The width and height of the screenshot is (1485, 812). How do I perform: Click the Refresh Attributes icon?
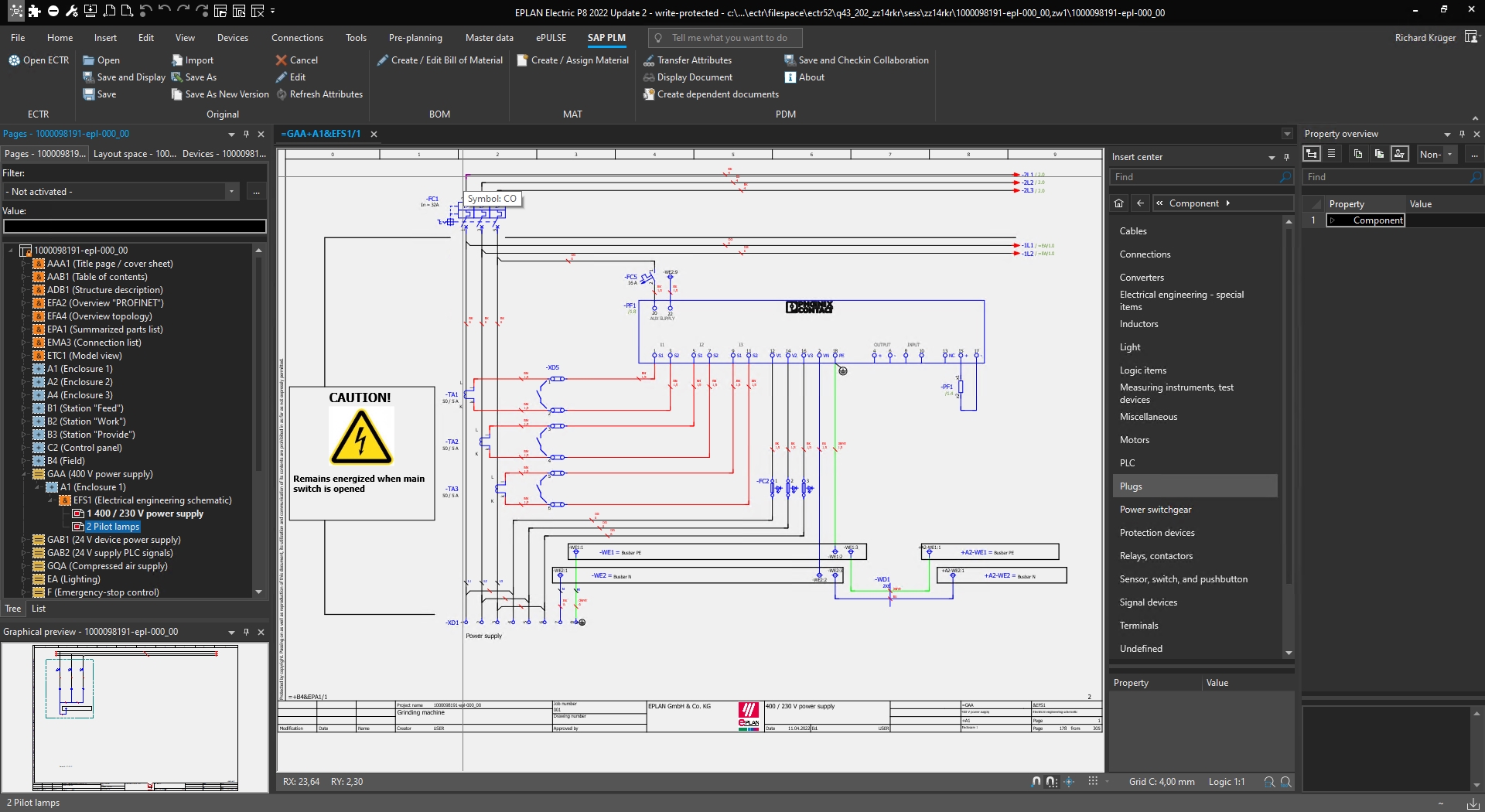click(x=283, y=94)
